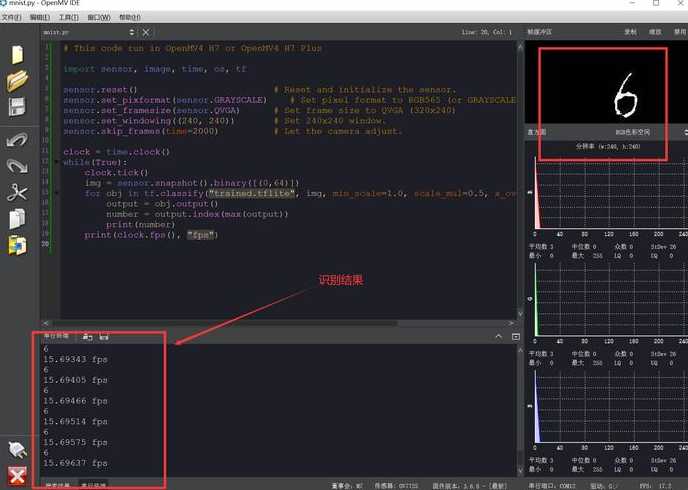Click the blue channel histogram graph
This screenshot has width=688, height=490.
[x=610, y=406]
